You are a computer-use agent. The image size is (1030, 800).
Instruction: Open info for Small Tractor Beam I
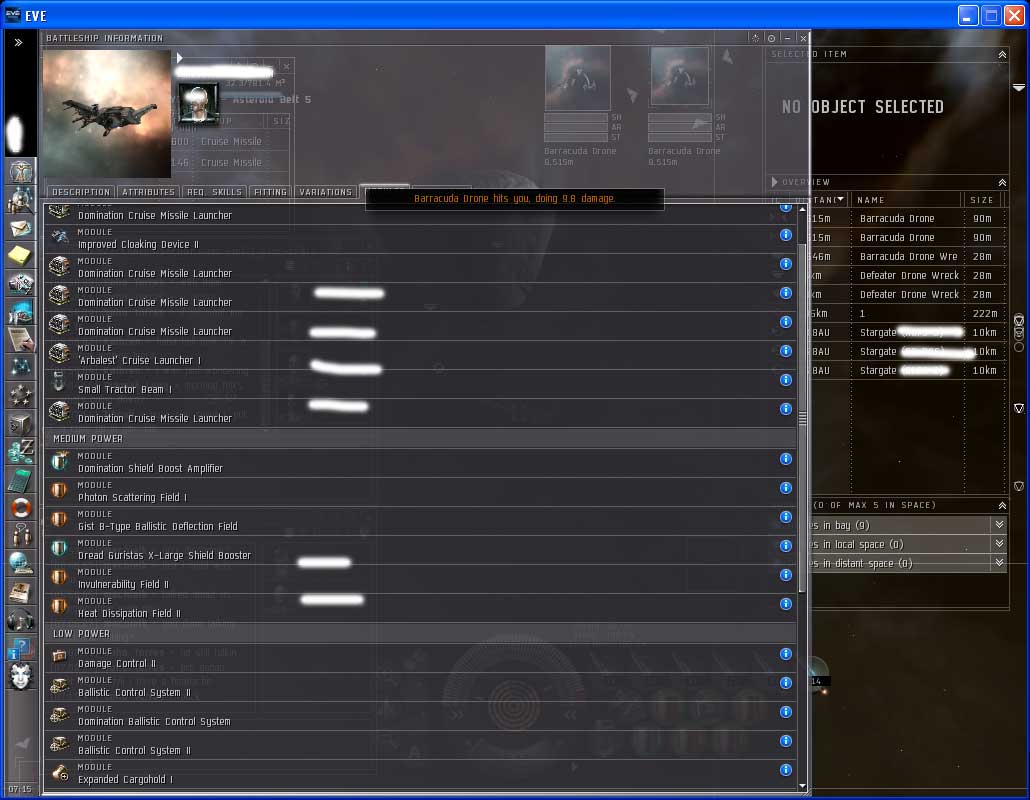point(786,380)
